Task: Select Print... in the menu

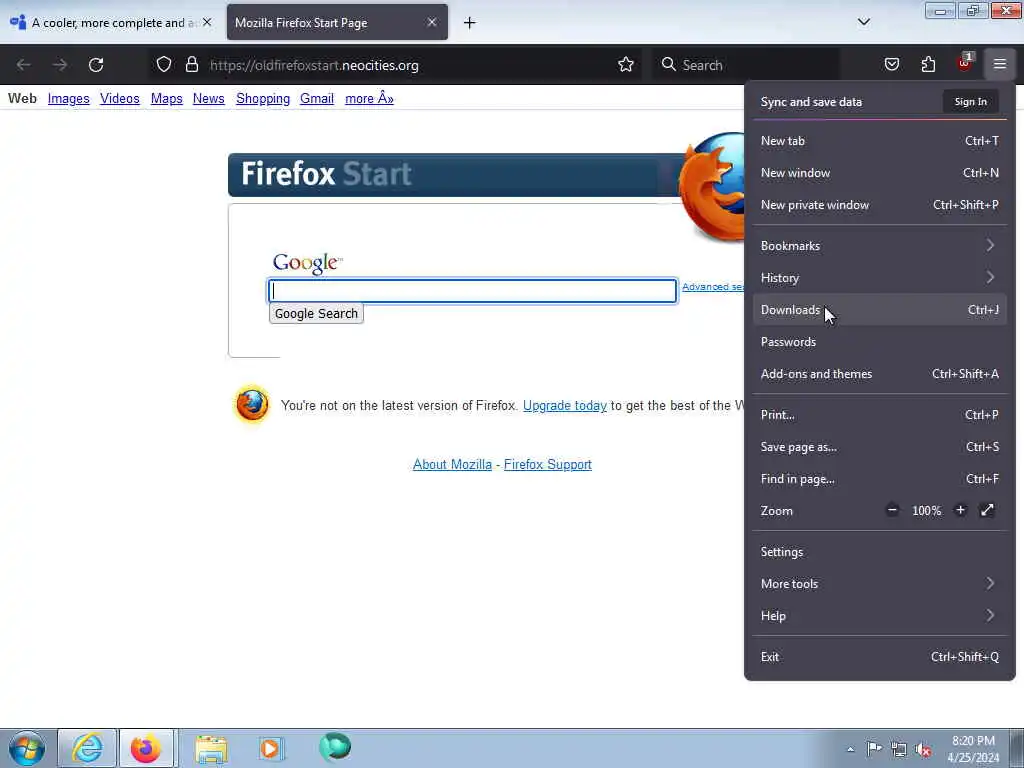Action: 880,415
